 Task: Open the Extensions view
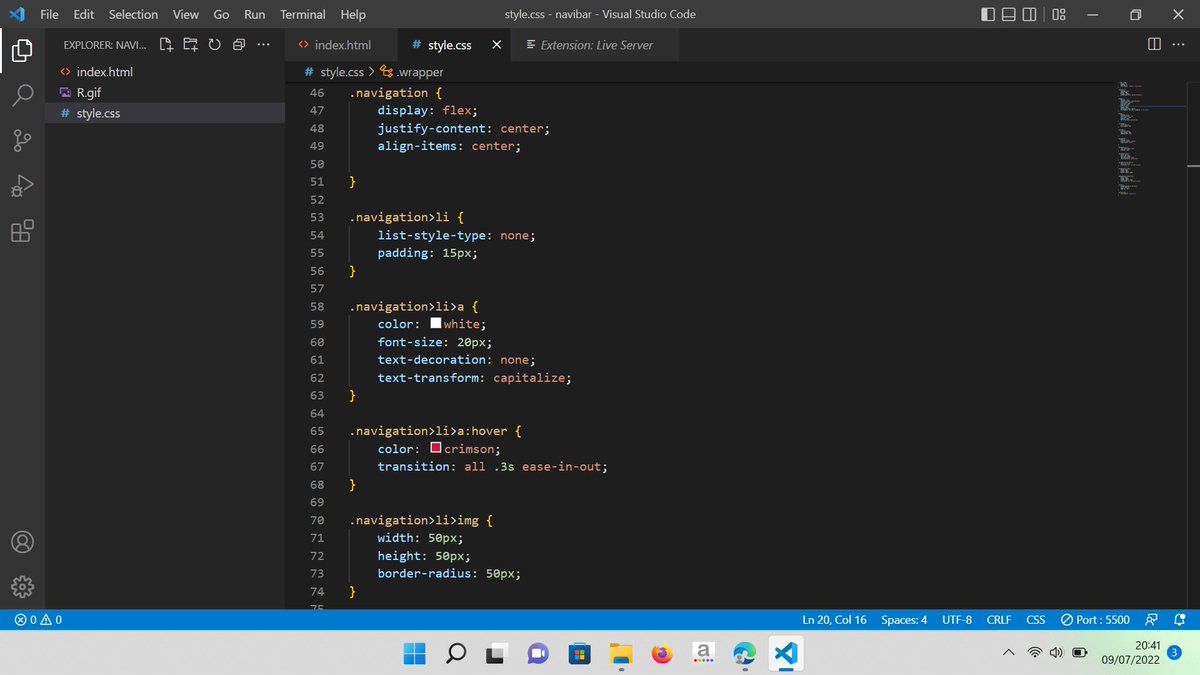point(22,231)
